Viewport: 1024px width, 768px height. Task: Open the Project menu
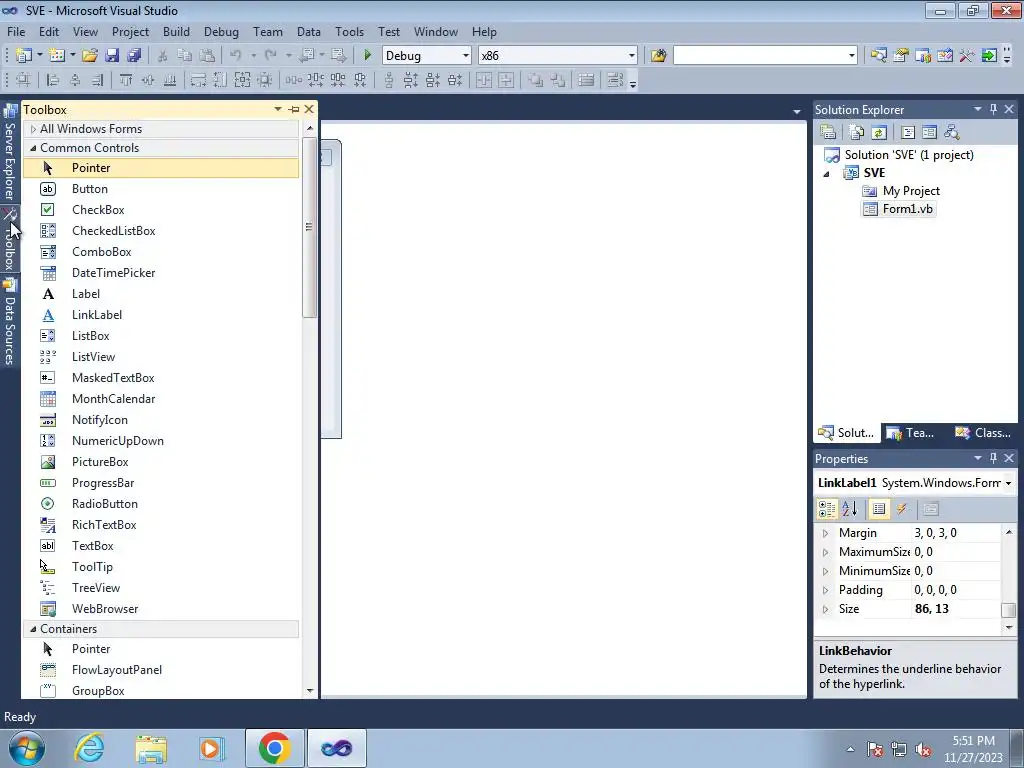[x=130, y=32]
